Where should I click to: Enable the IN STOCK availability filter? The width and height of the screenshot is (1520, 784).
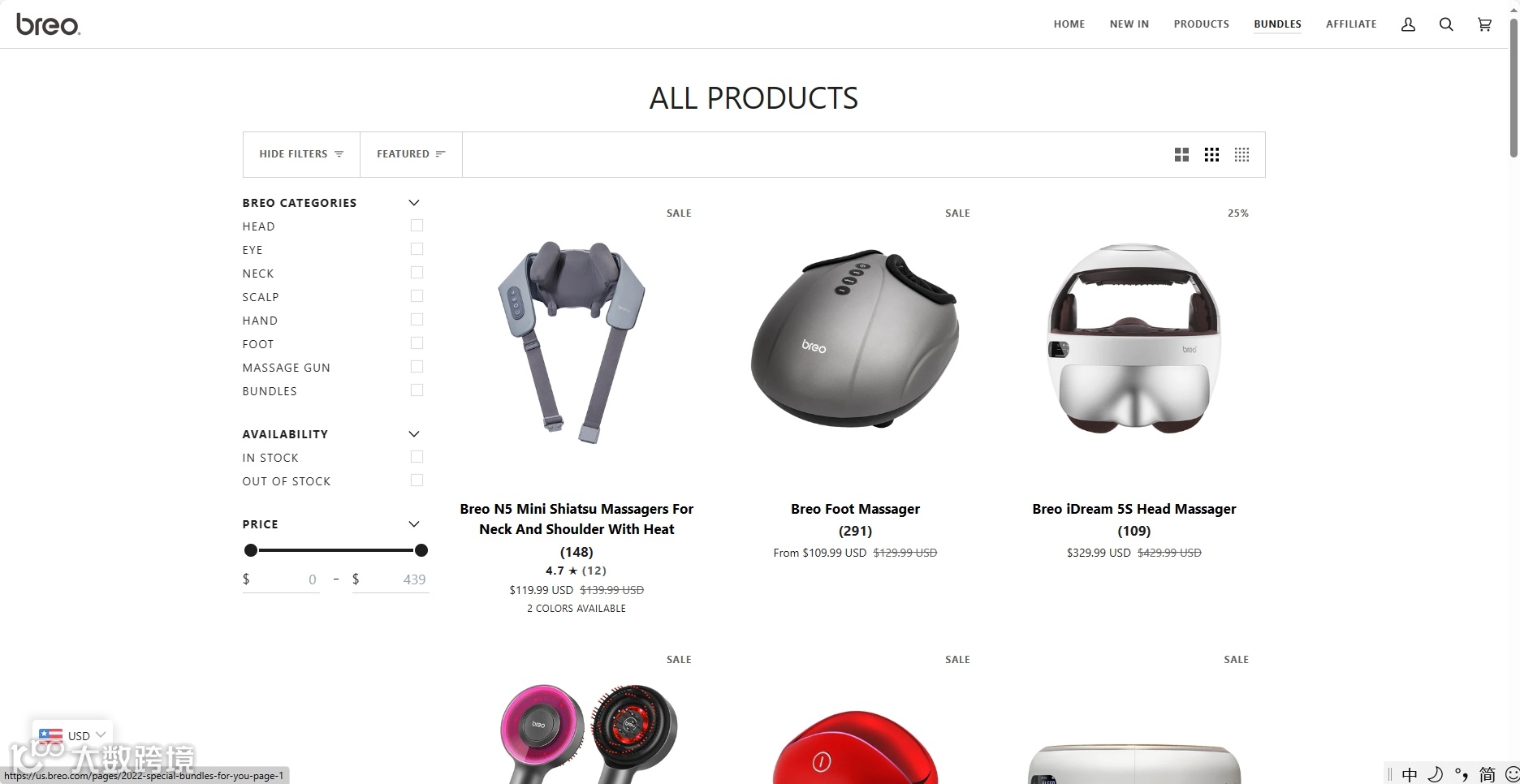pos(417,457)
